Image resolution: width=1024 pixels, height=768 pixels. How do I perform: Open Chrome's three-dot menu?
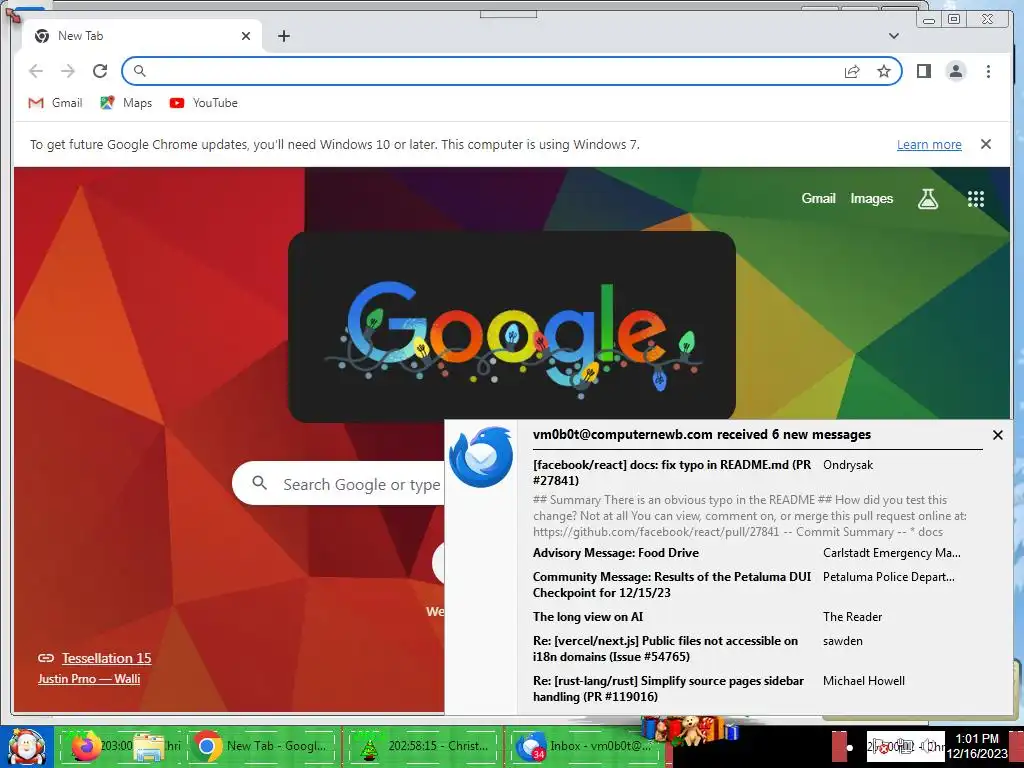(x=988, y=71)
